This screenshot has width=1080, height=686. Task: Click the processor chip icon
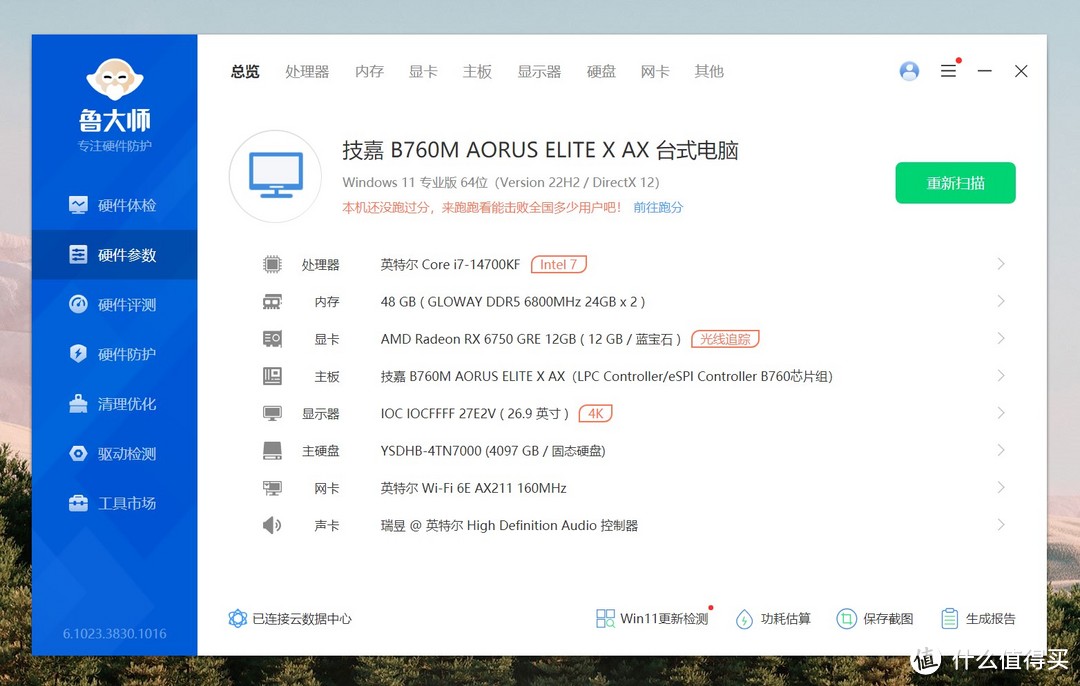point(272,264)
